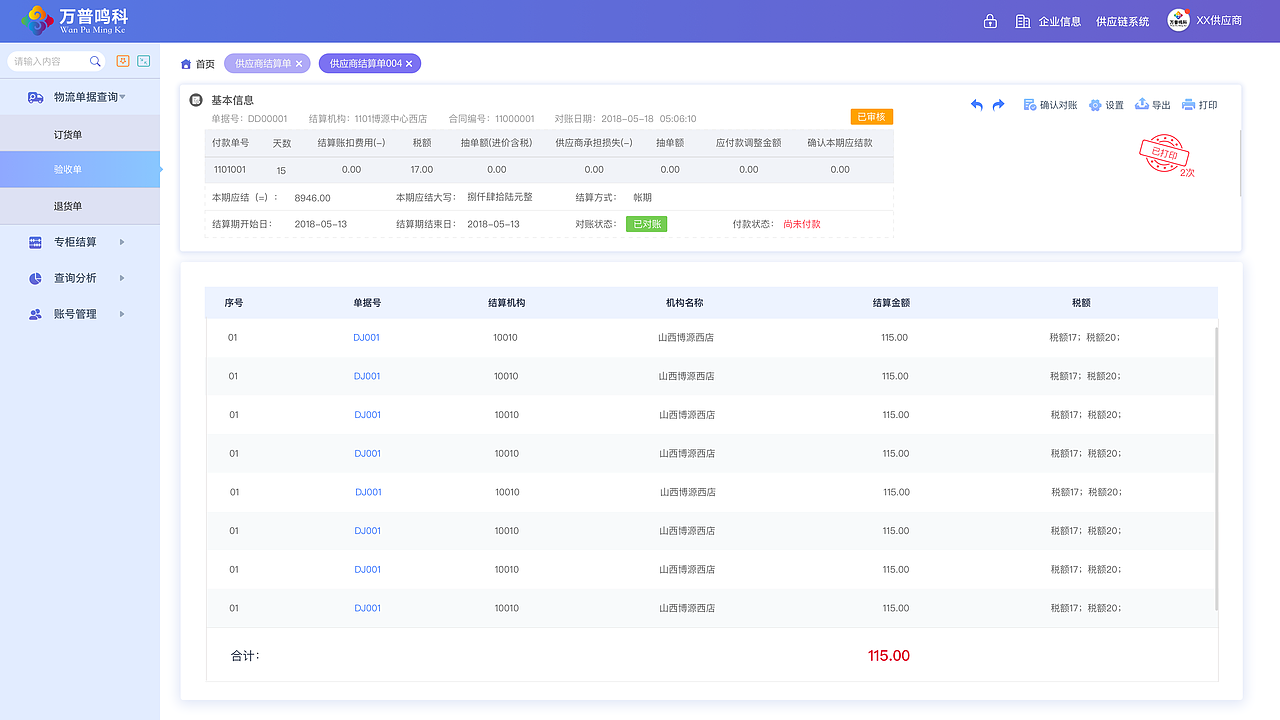Expand the 账号管理 menu arrow

pyautogui.click(x=122, y=314)
